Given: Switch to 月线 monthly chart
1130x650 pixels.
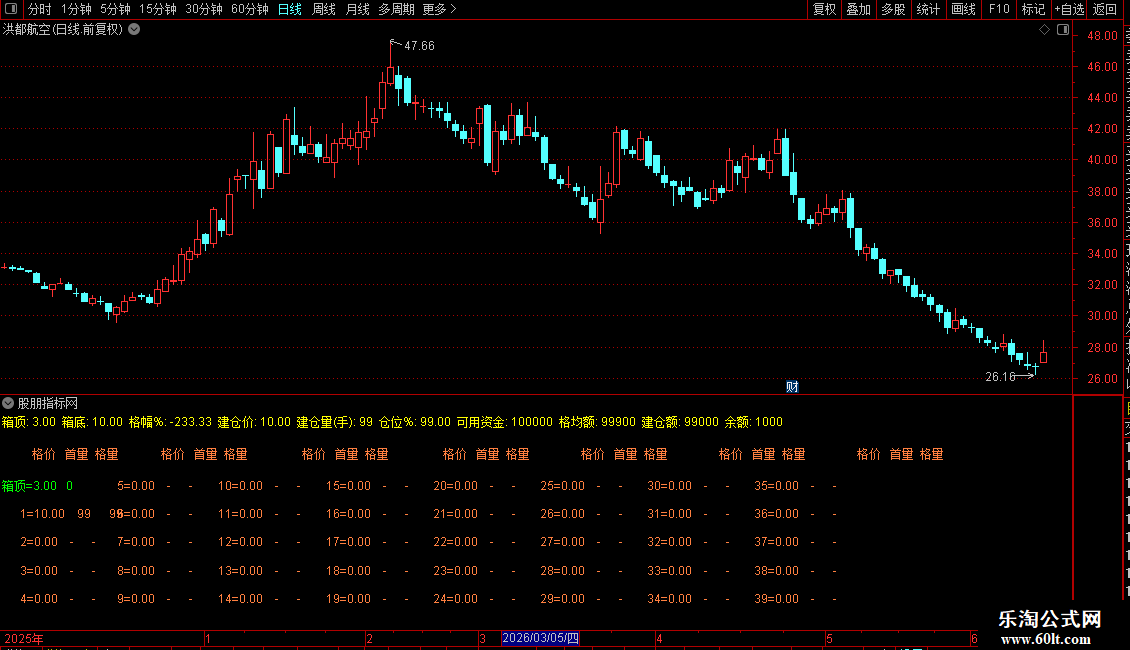Looking at the screenshot, I should click(x=357, y=9).
